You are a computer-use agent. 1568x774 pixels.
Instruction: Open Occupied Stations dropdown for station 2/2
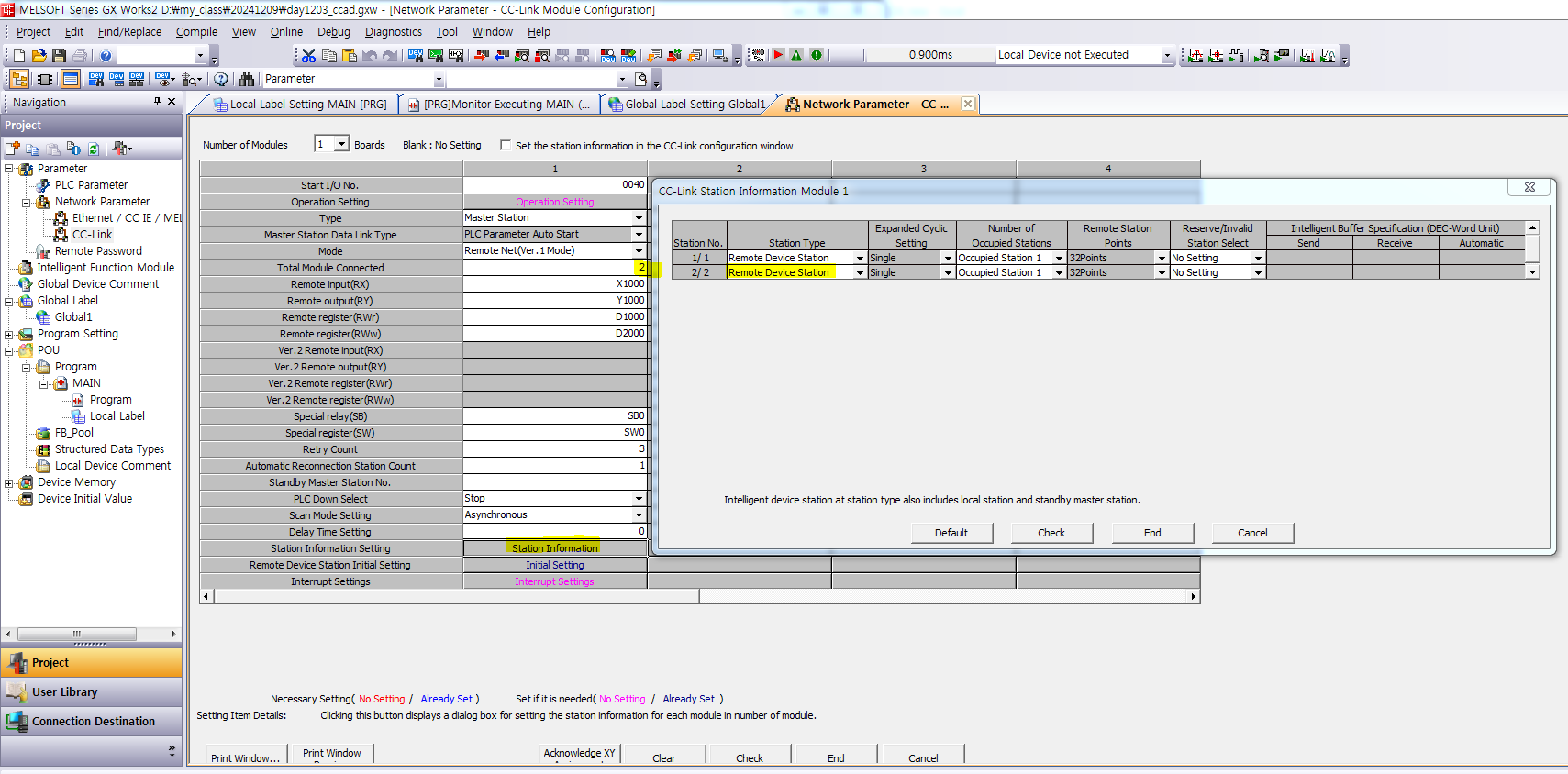point(1059,272)
